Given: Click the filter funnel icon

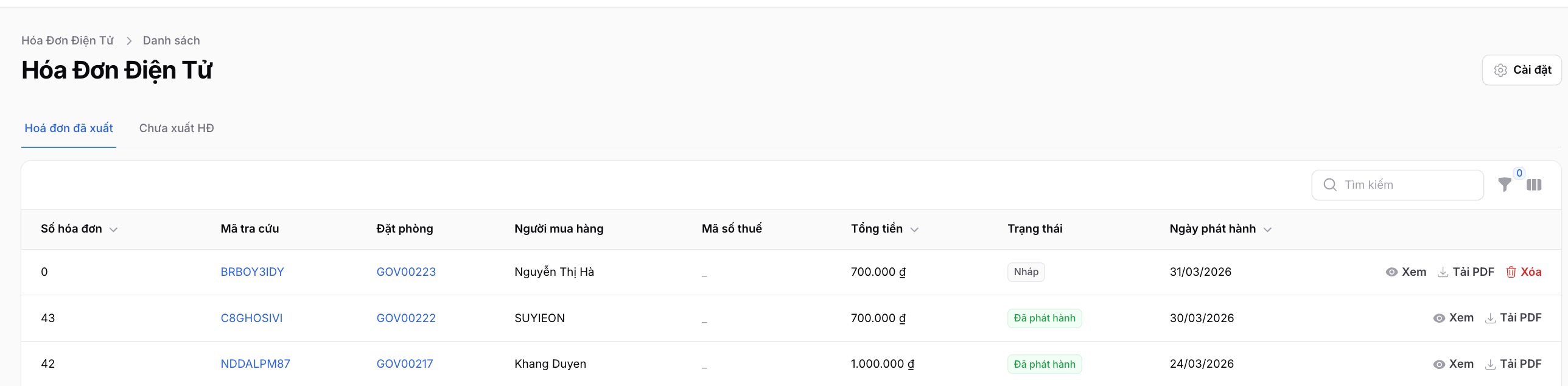Looking at the screenshot, I should [x=1504, y=184].
